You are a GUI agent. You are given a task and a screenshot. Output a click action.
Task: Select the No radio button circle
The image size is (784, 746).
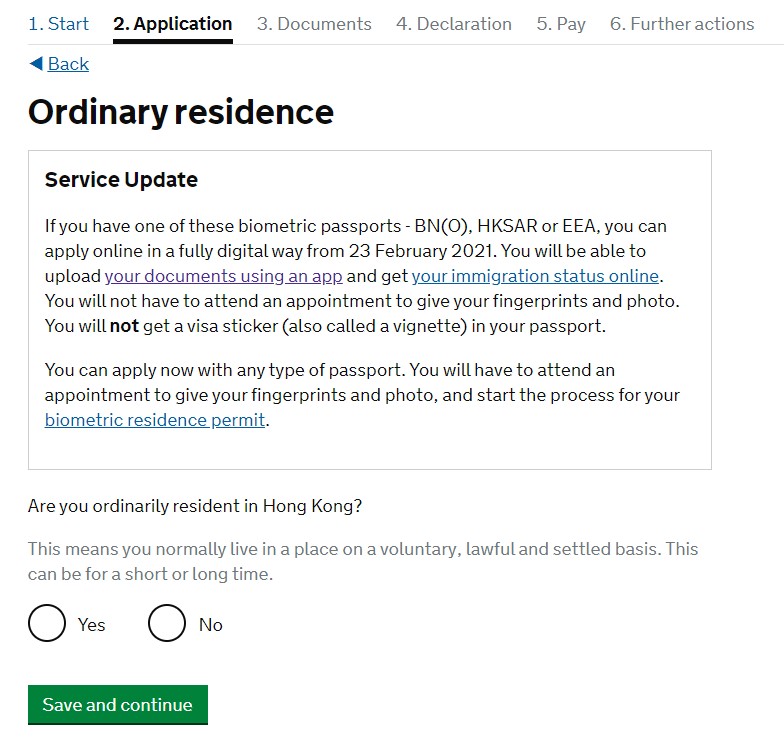click(x=167, y=624)
